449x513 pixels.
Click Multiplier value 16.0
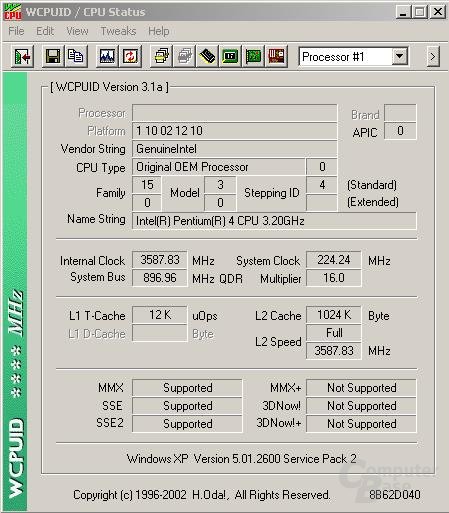(334, 278)
